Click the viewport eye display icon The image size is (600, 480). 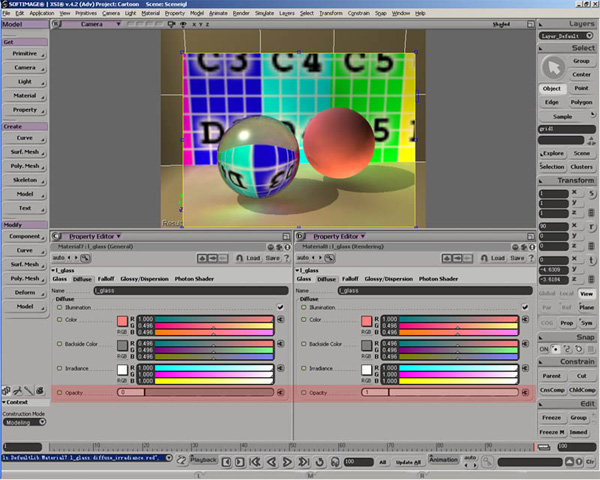point(183,24)
